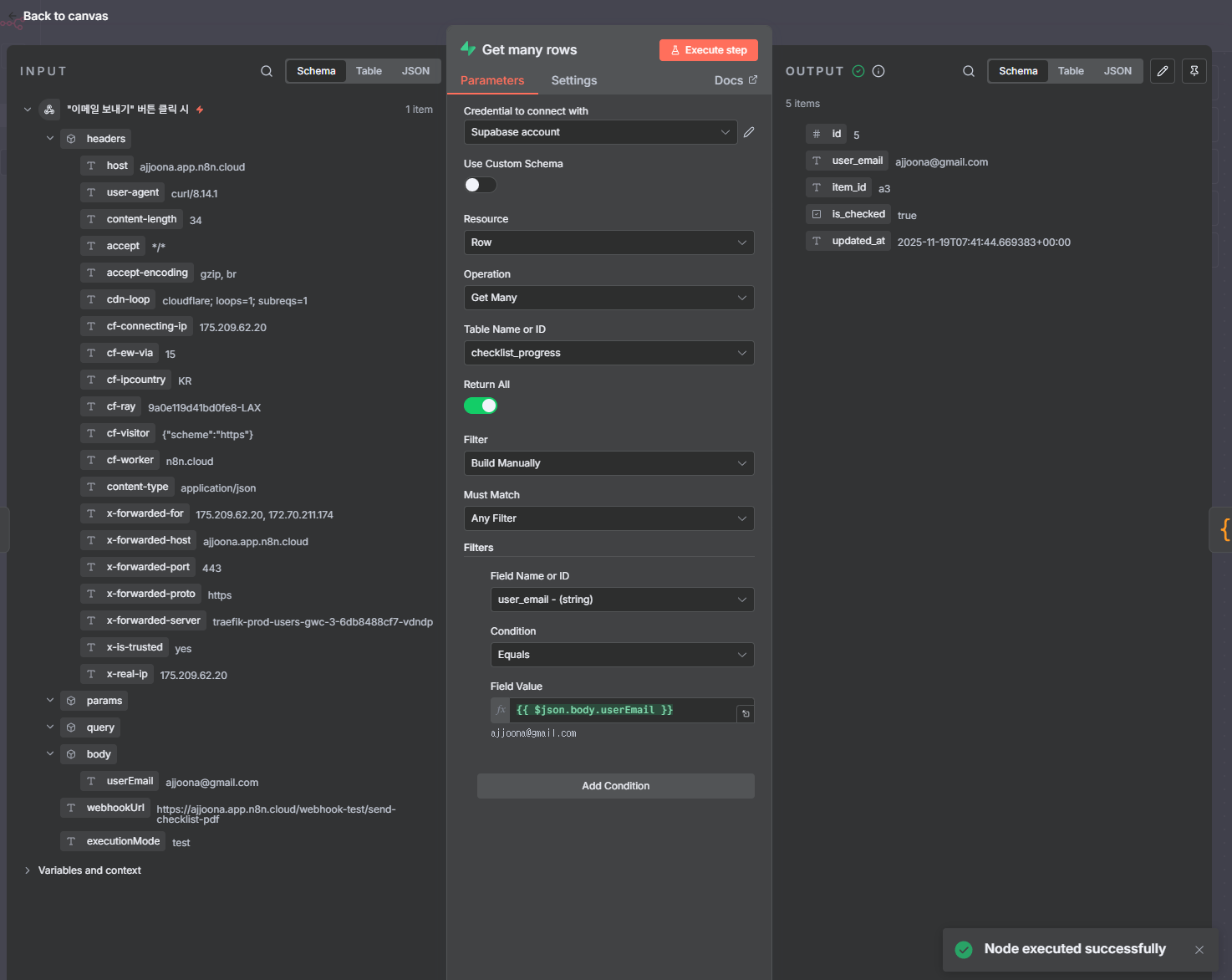Click the output info circle icon

pyautogui.click(x=878, y=71)
